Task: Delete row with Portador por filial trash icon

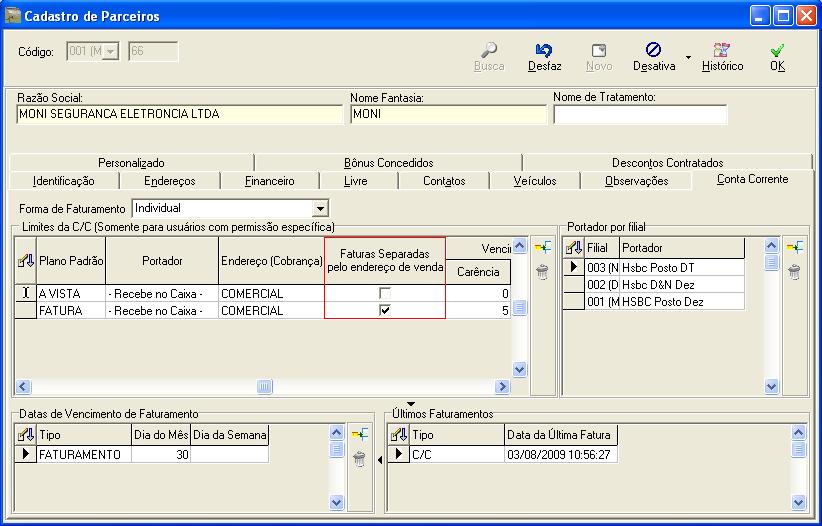Action: 795,272
